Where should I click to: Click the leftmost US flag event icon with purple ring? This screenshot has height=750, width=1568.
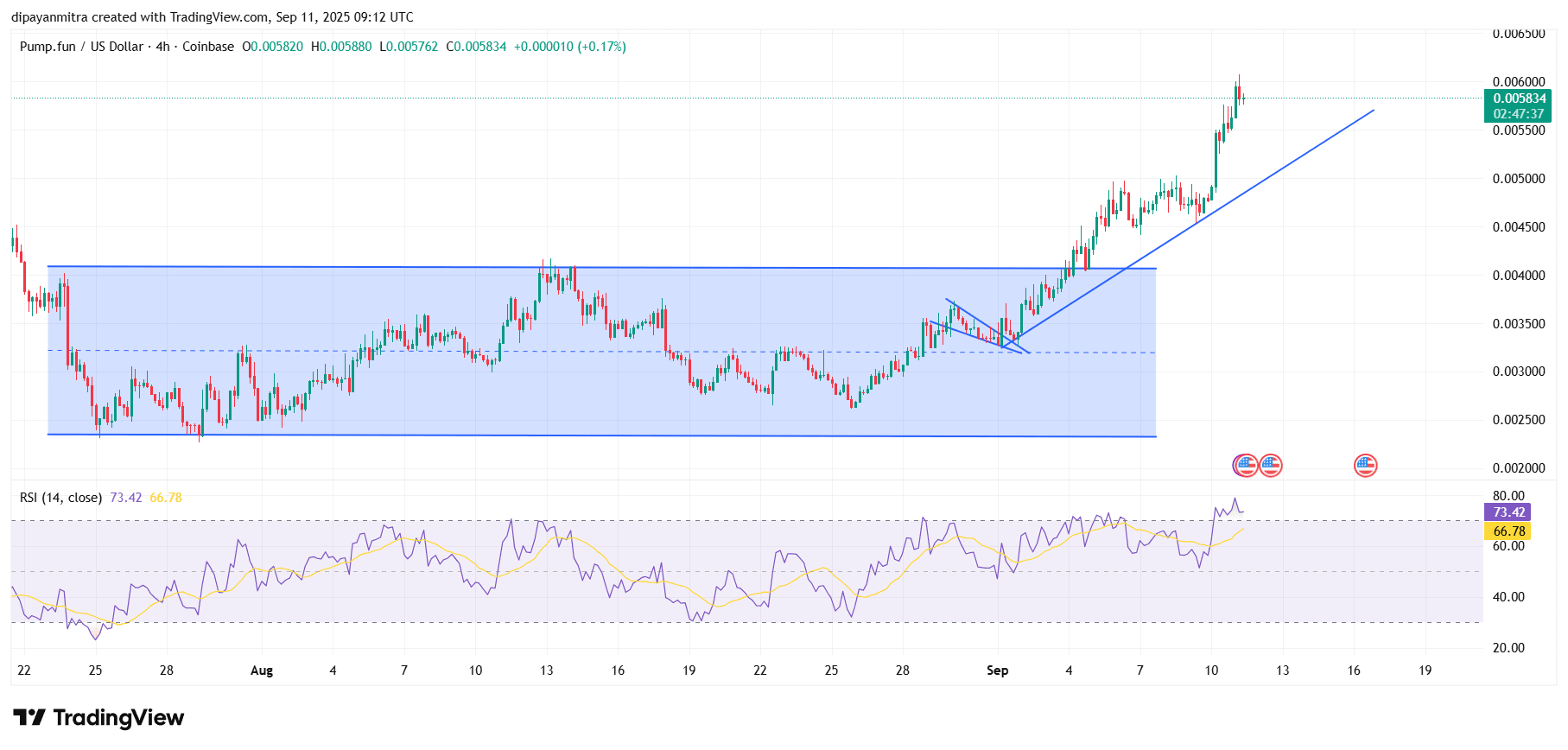(x=1243, y=466)
